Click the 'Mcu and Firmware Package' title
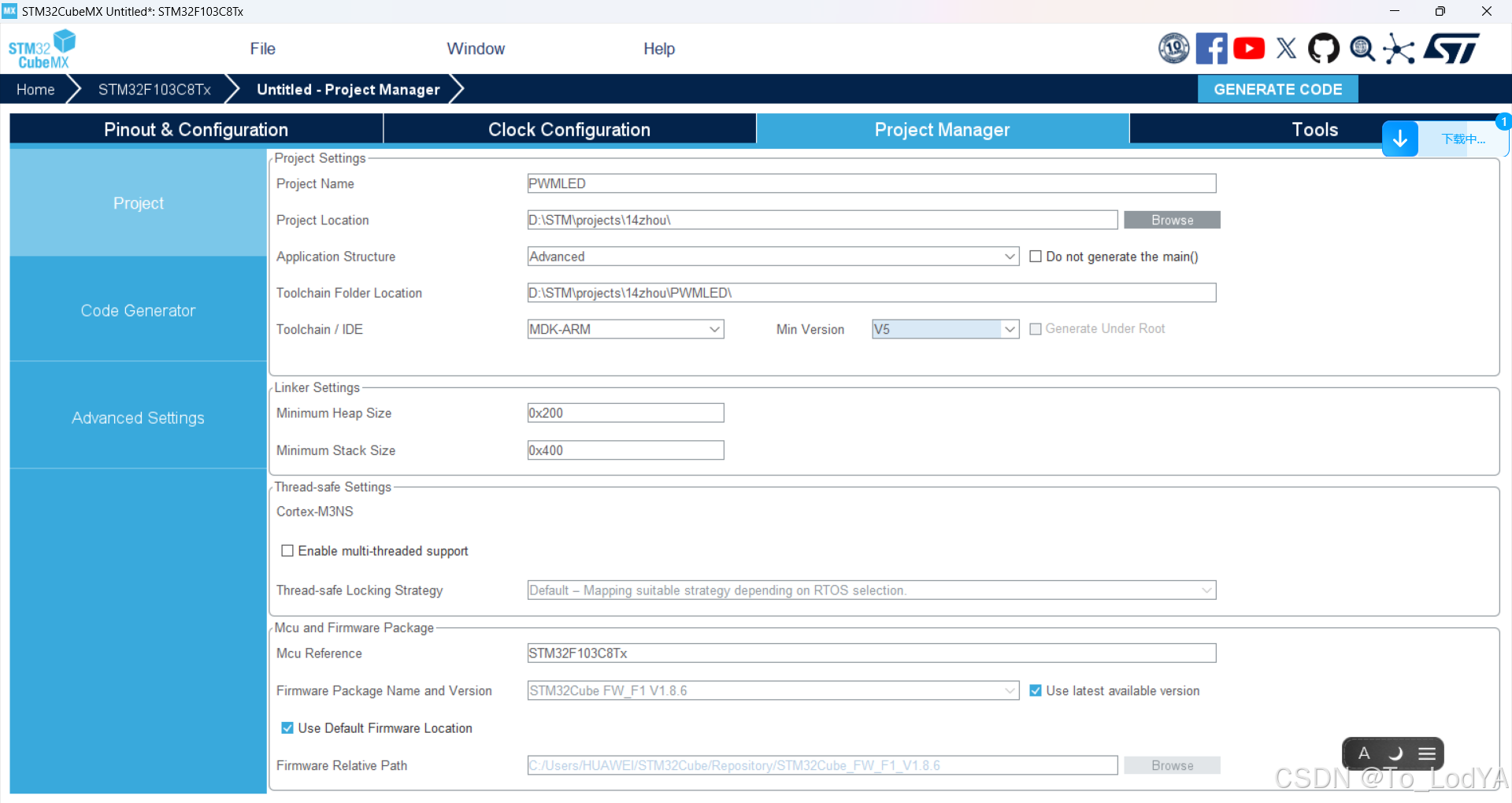Screen dimensions: 1512x803 pyautogui.click(x=354, y=627)
